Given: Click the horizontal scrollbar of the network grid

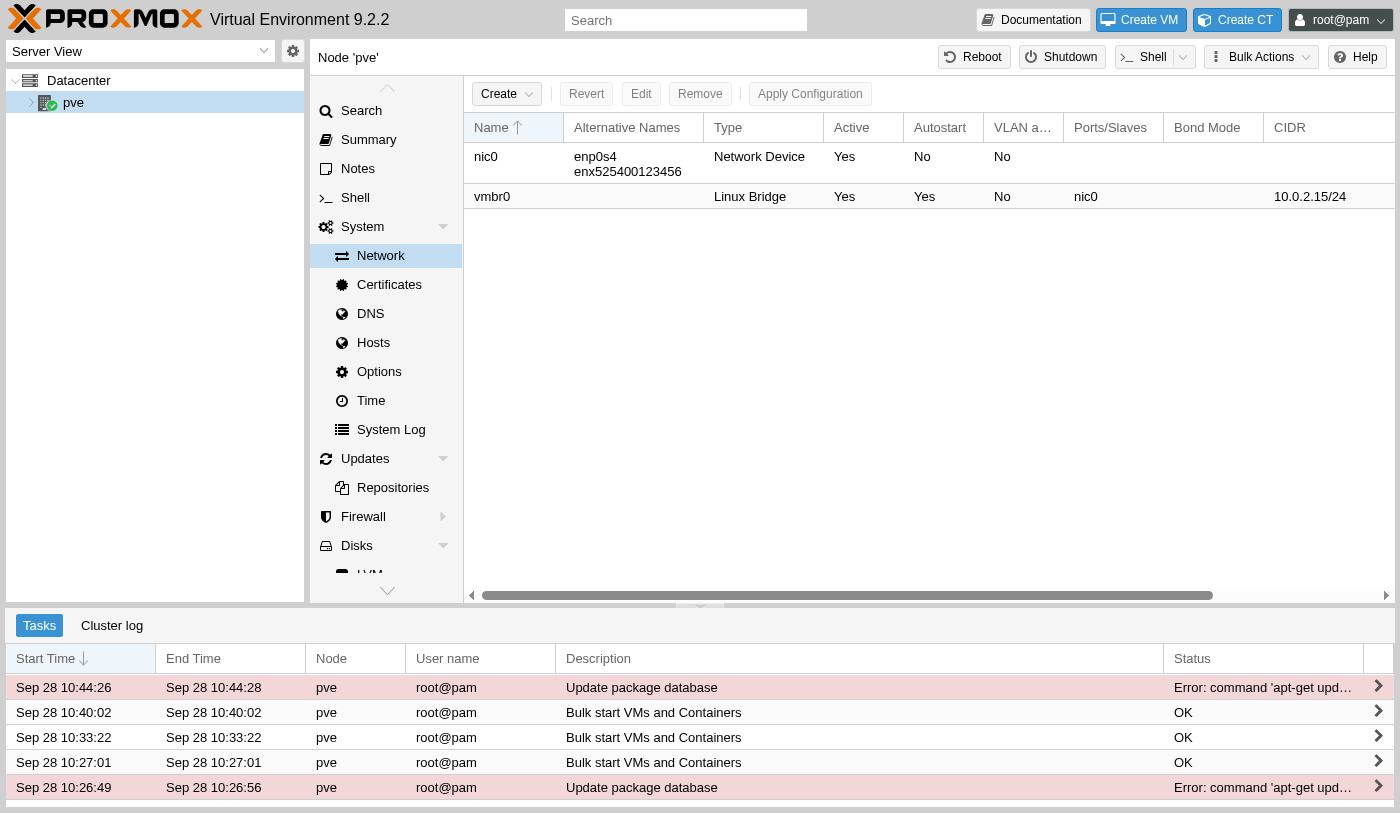Looking at the screenshot, I should (x=847, y=595).
